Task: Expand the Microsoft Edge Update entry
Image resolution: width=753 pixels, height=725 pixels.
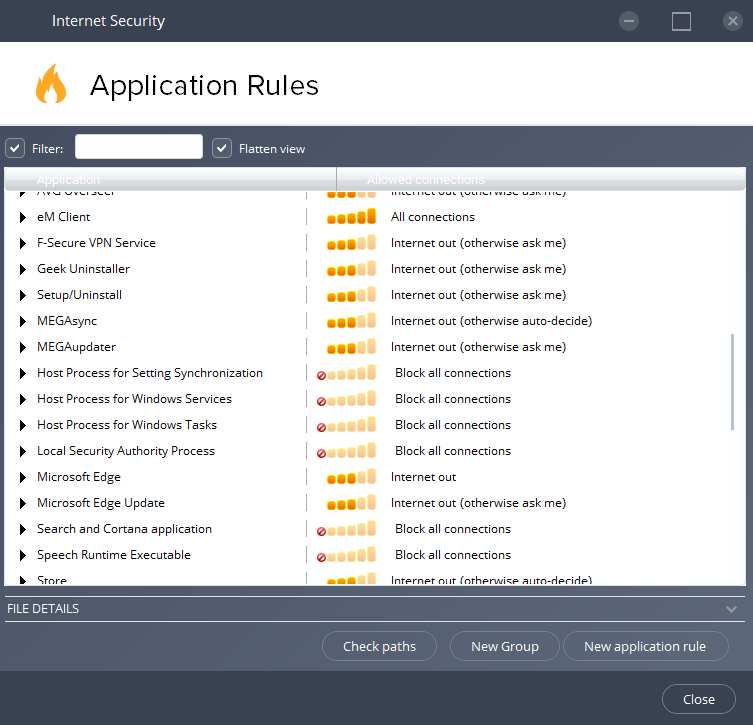Action: [x=23, y=503]
